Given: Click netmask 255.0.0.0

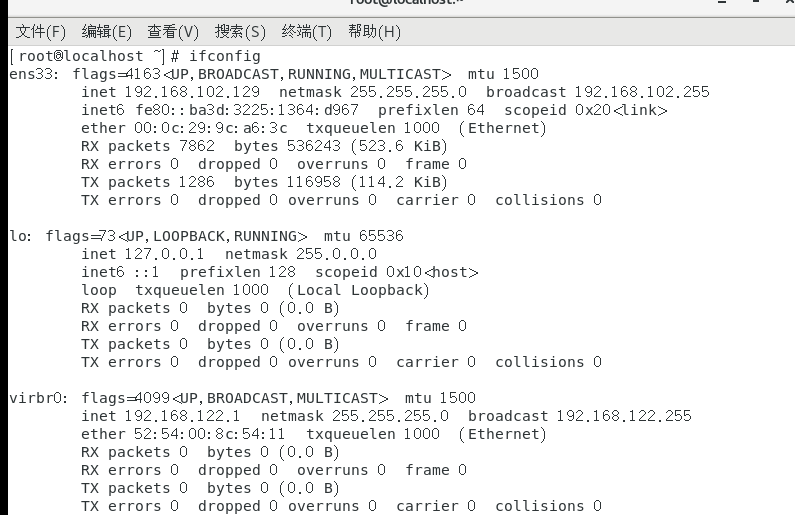Looking at the screenshot, I should 301,254.
